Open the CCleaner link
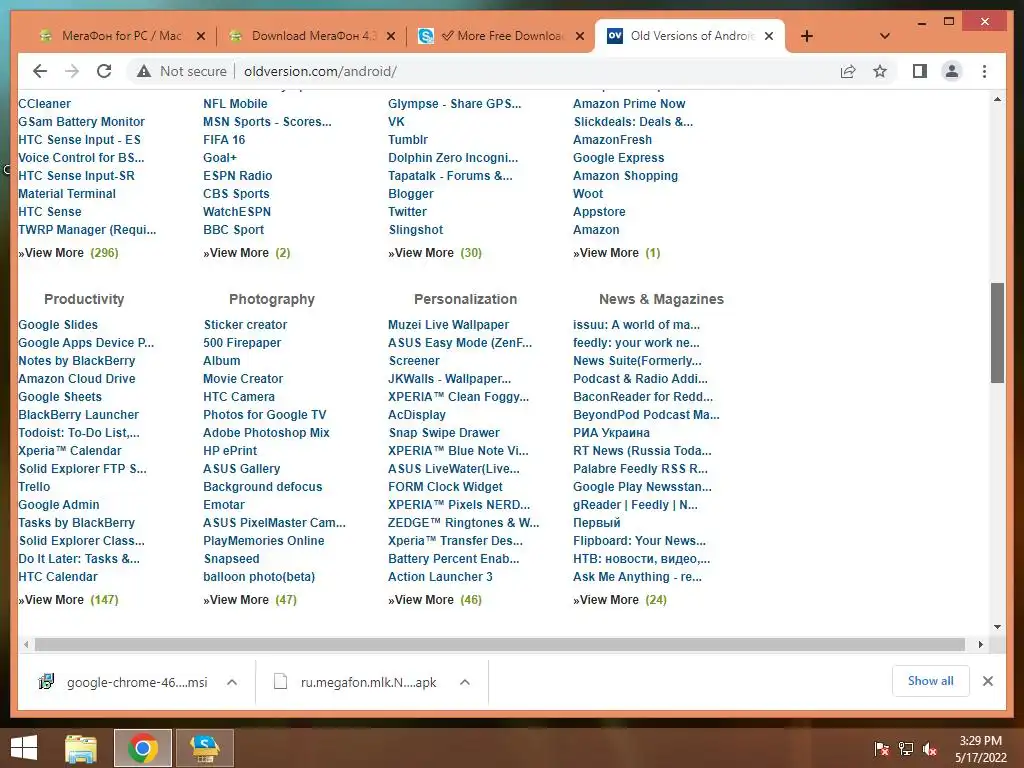Image resolution: width=1024 pixels, height=768 pixels. (44, 104)
